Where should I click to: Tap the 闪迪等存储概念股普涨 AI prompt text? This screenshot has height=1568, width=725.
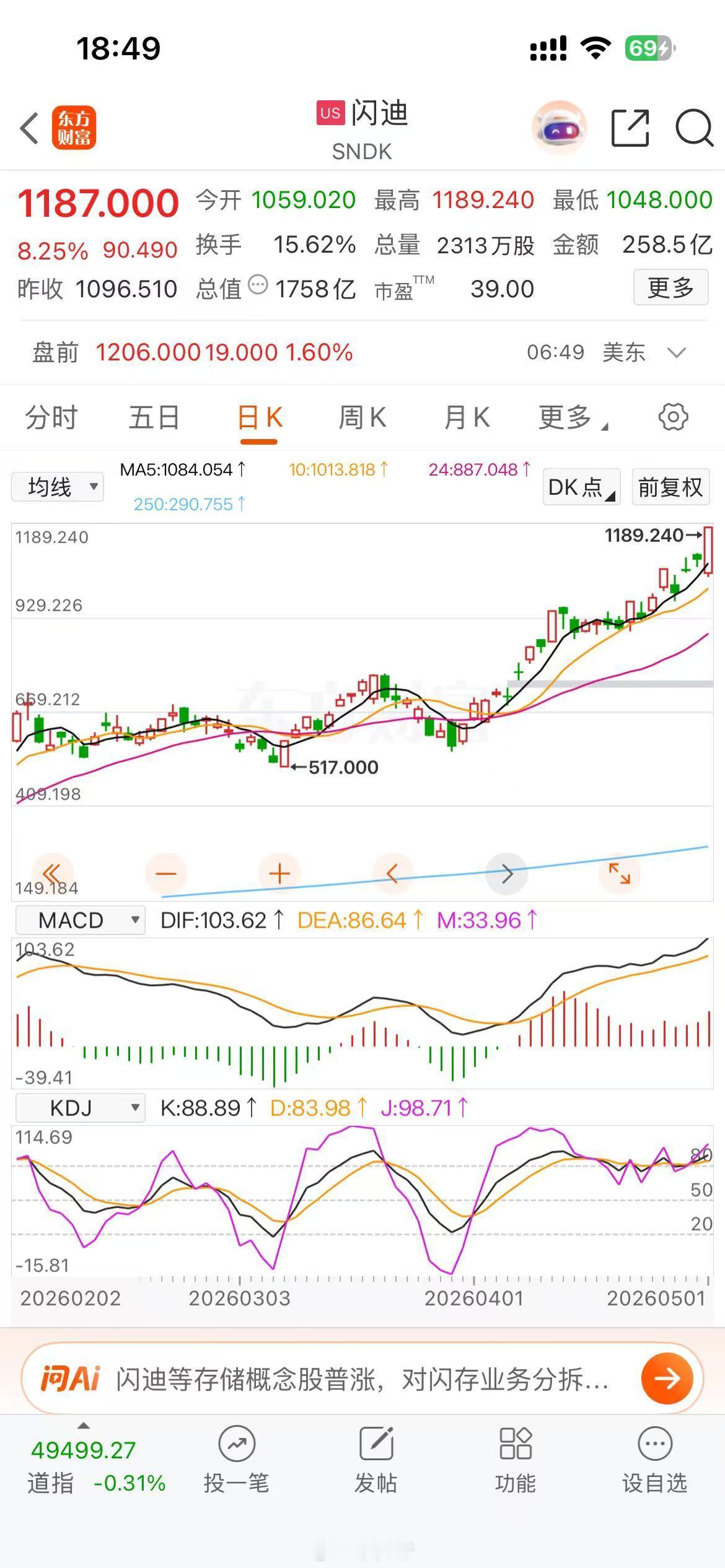362,1379
